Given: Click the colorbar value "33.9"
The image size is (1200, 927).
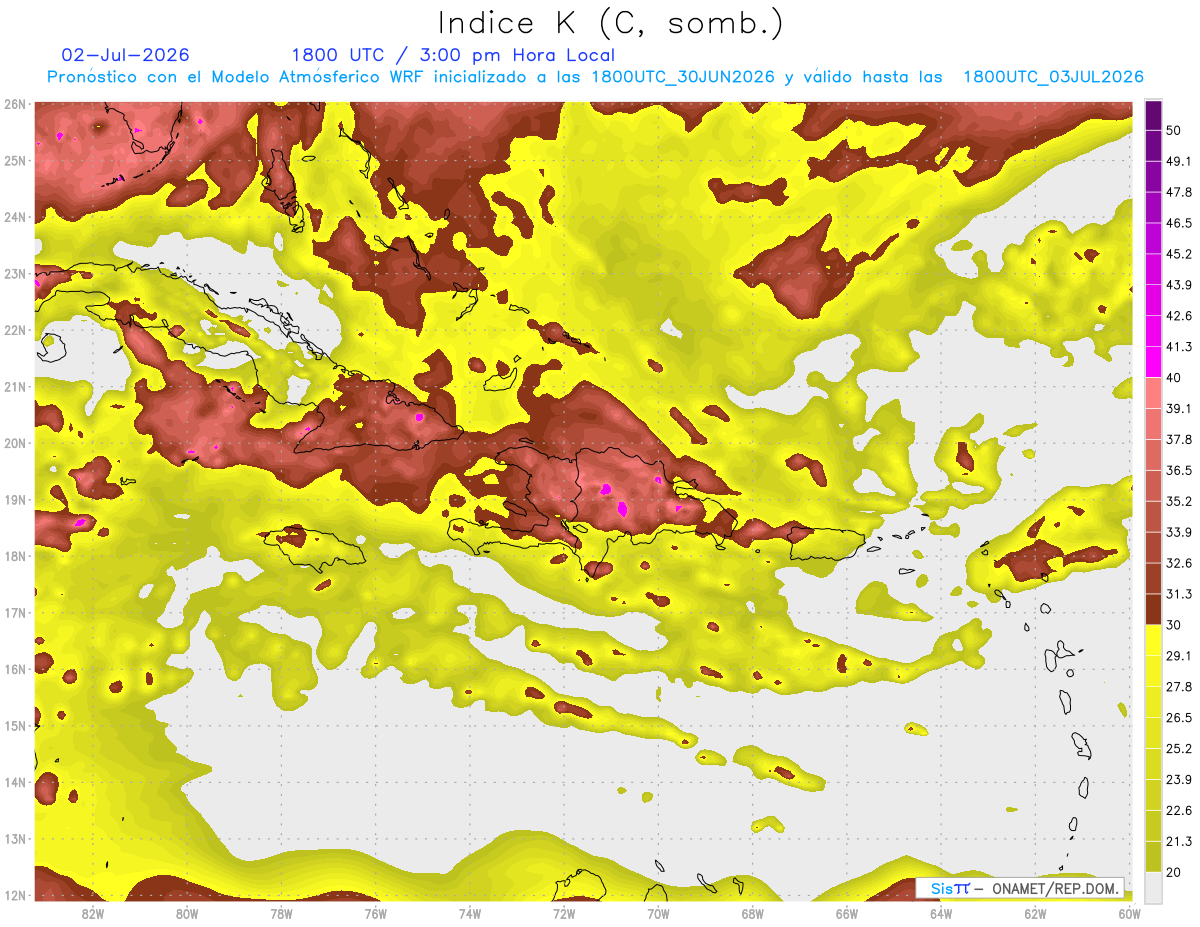Looking at the screenshot, I should (1180, 532).
